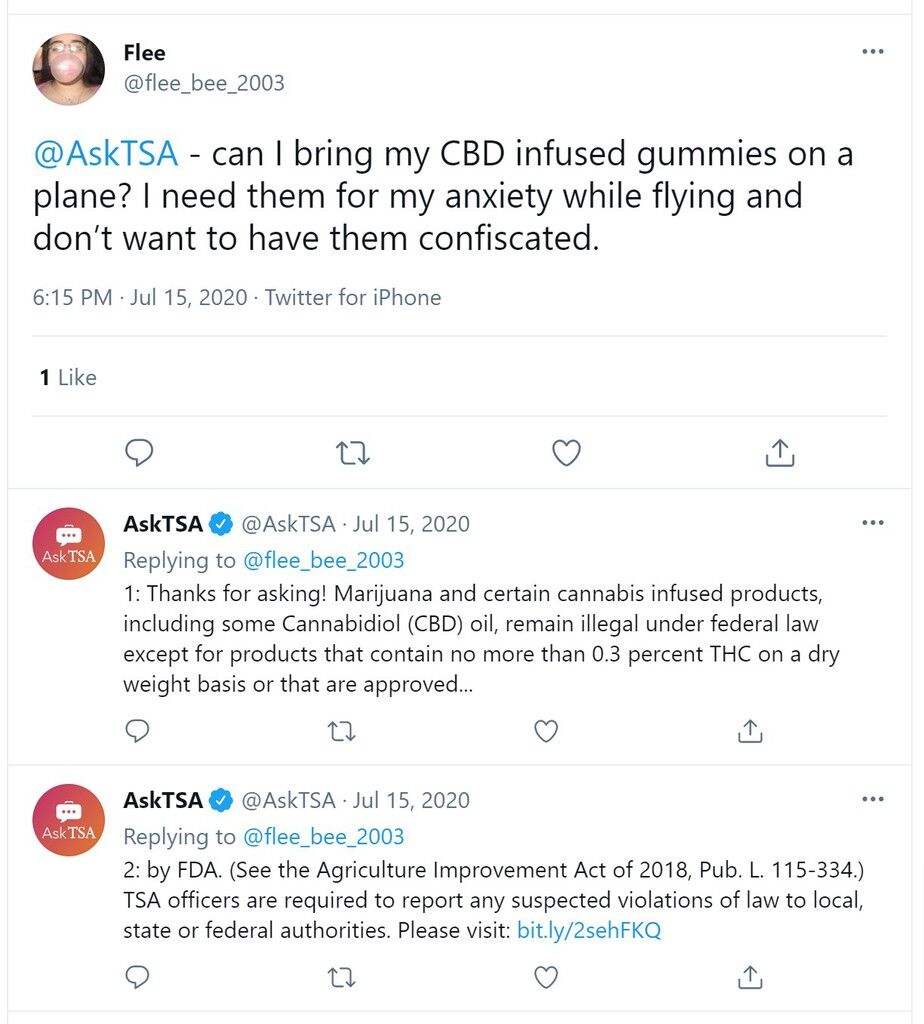Retweet AskTSA's second reply
Image resolution: width=924 pixels, height=1024 pixels.
[x=341, y=978]
